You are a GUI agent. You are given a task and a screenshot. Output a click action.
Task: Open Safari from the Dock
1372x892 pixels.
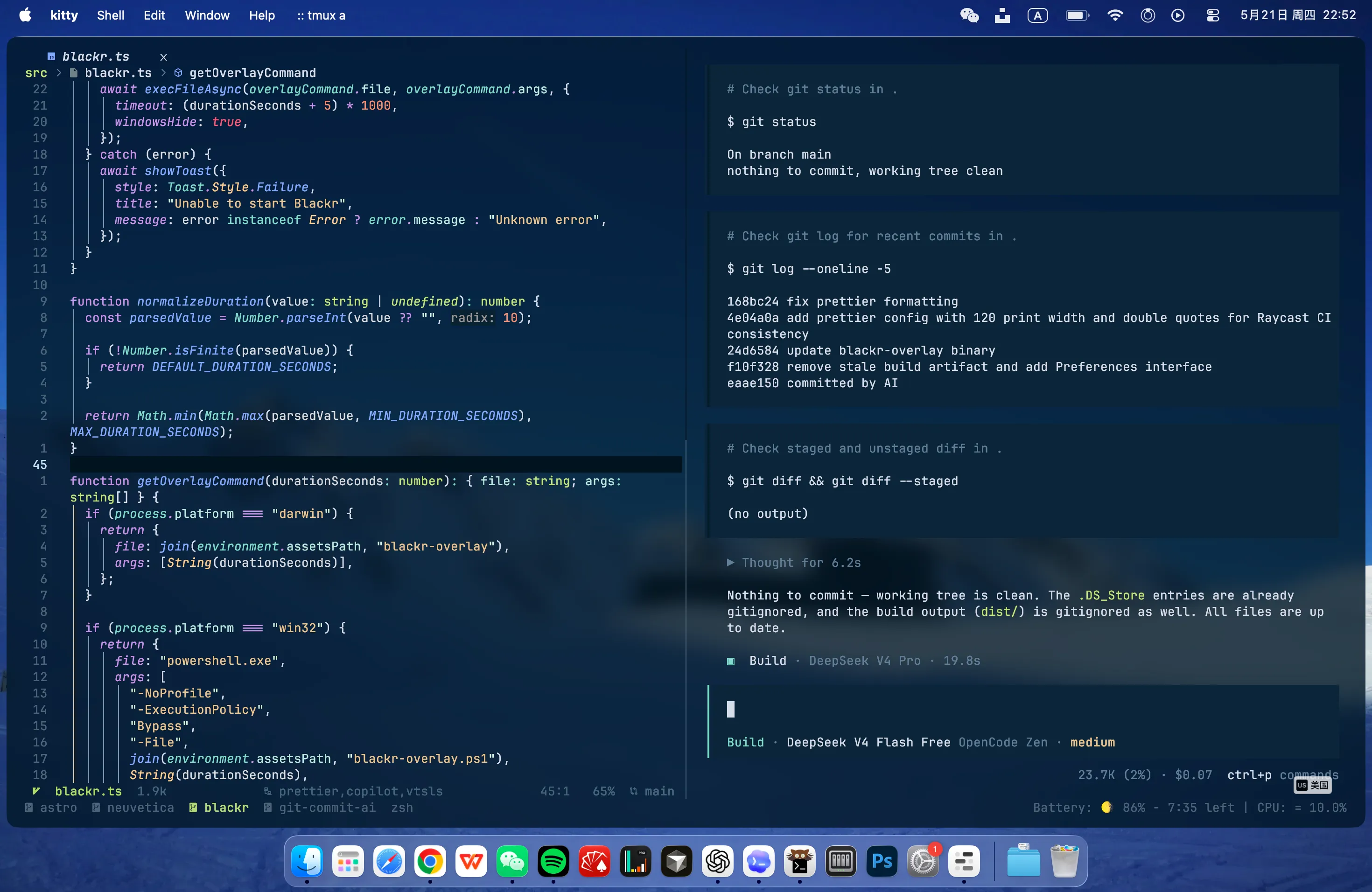point(389,862)
